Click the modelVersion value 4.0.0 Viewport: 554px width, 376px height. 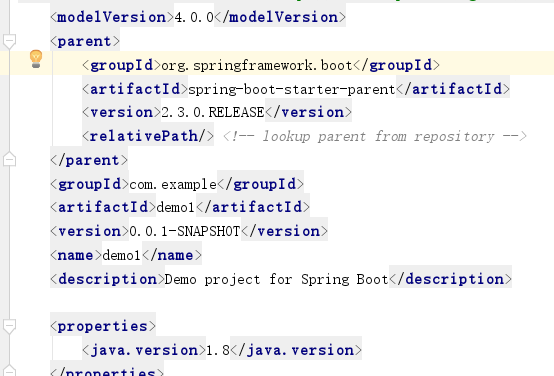click(194, 17)
